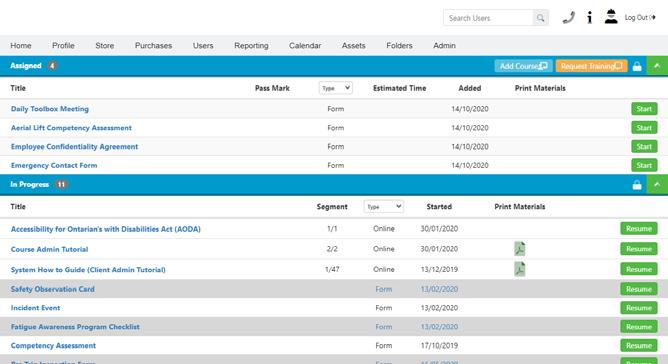668x364 pixels.
Task: Click the In Progress count badge 11
Action: [x=61, y=184]
